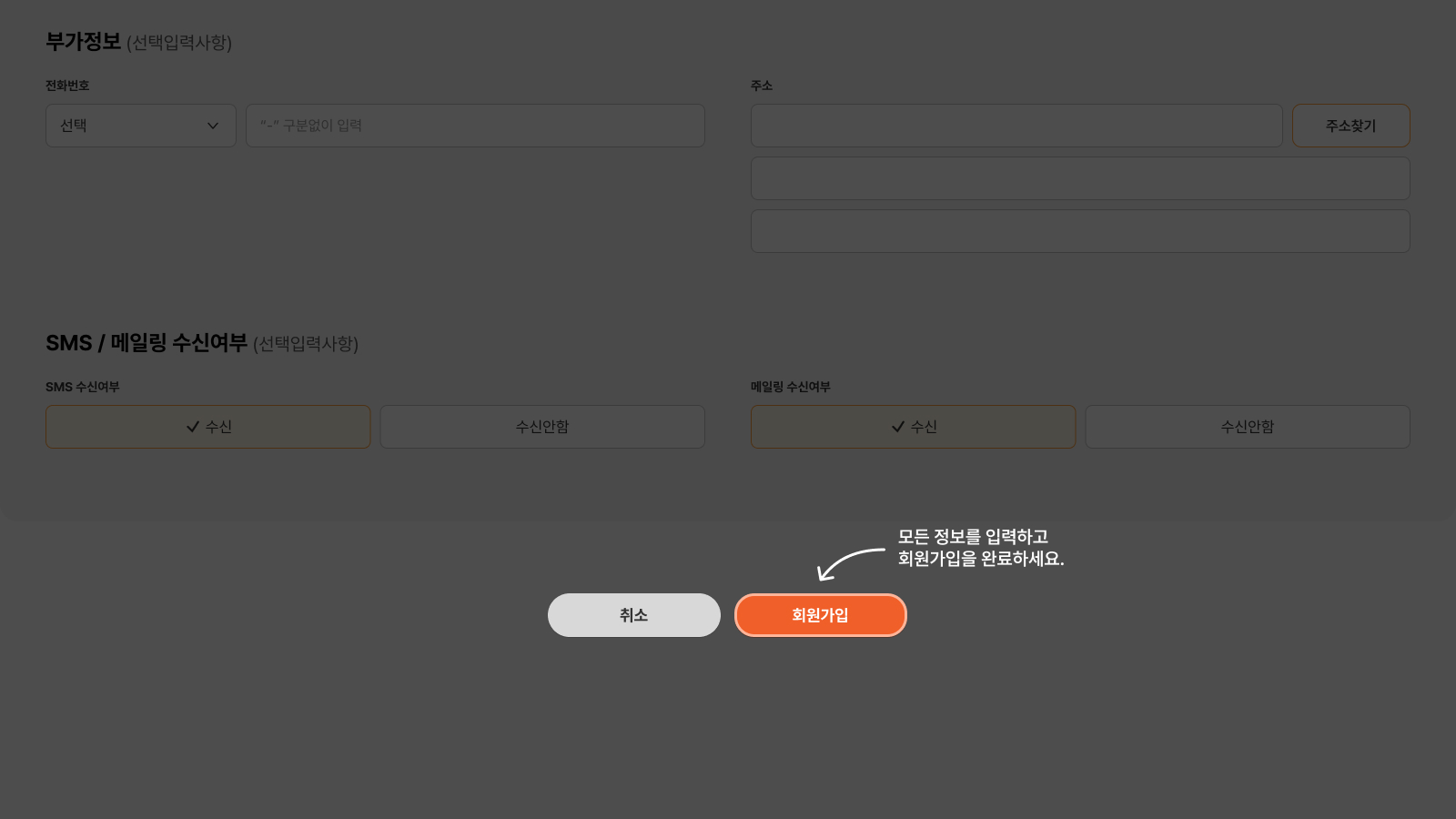Select the second address input line
This screenshot has height=819, width=1456.
[x=1079, y=178]
